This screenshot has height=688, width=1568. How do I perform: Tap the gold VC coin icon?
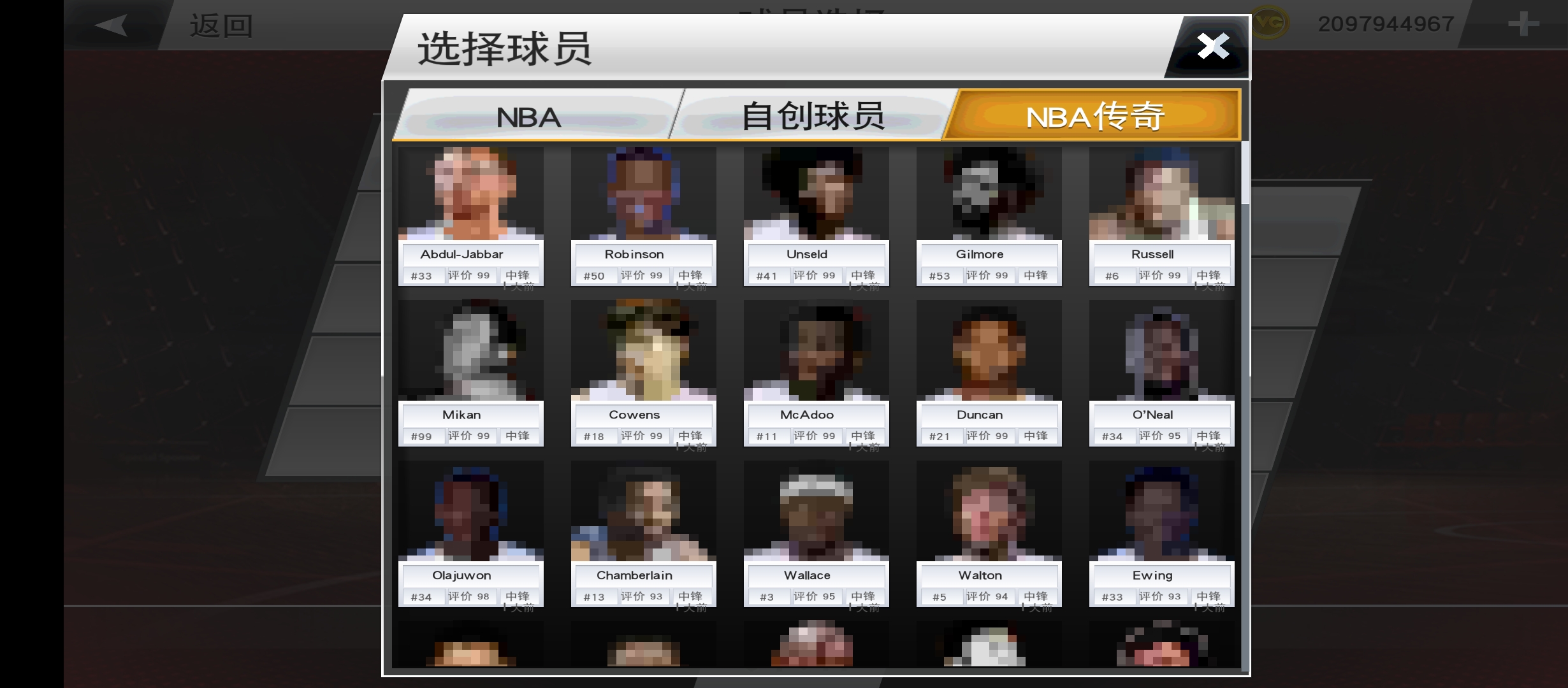(x=1269, y=24)
